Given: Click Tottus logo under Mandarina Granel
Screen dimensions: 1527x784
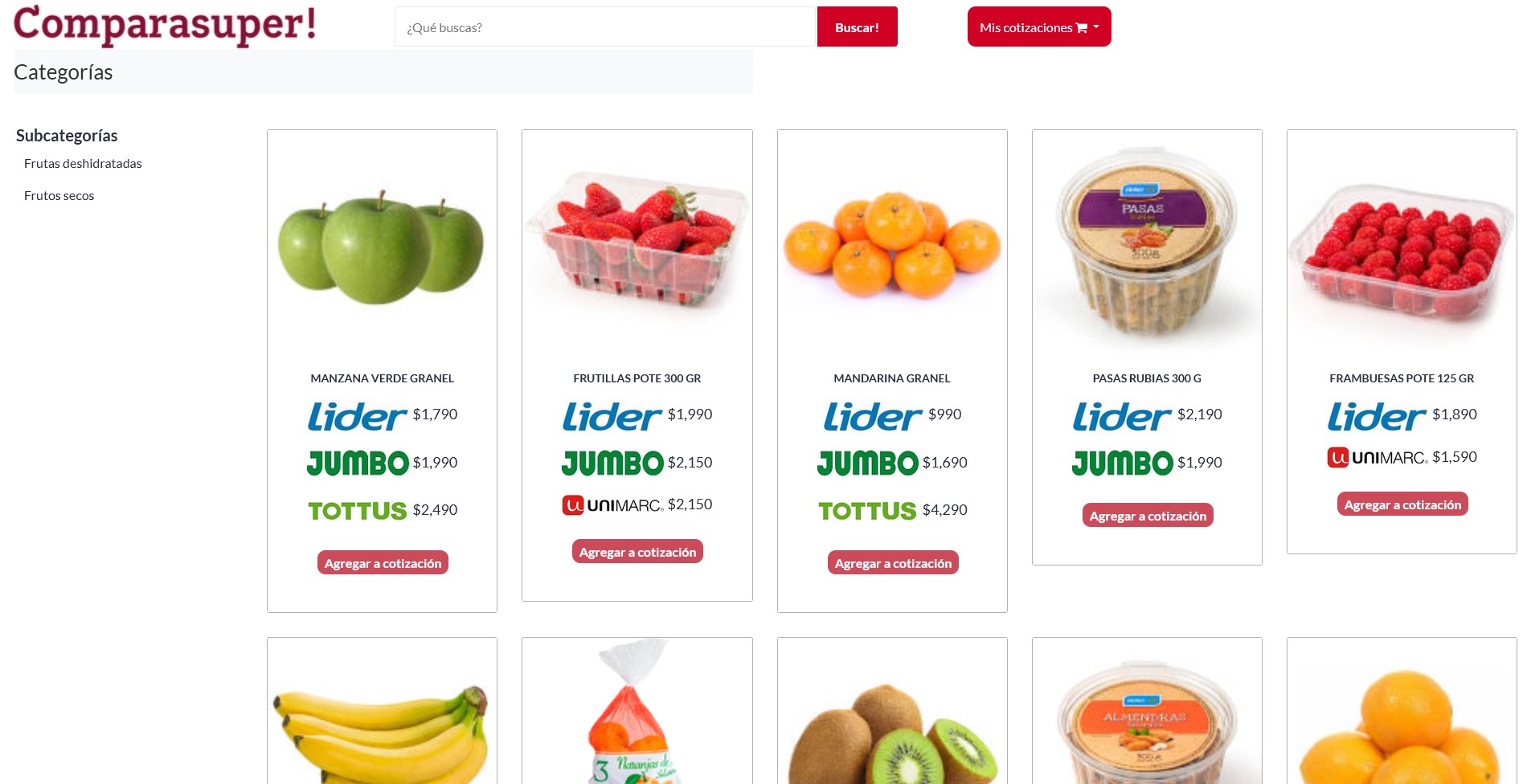Looking at the screenshot, I should [867, 511].
